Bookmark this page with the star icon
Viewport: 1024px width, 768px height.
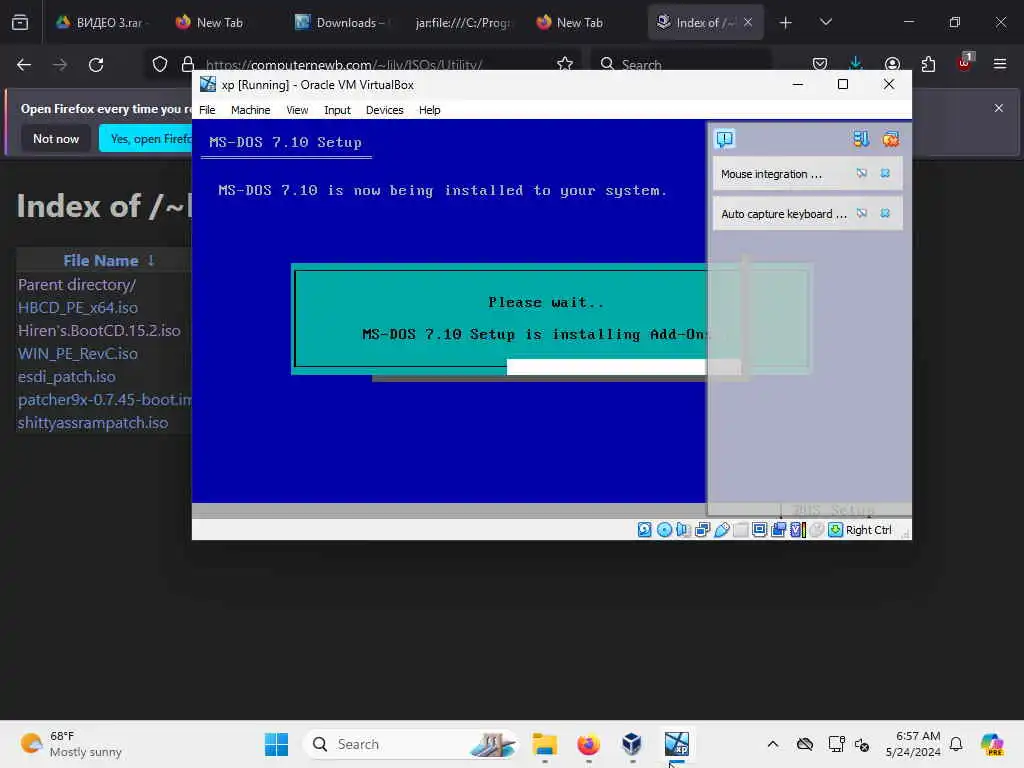[x=565, y=64]
